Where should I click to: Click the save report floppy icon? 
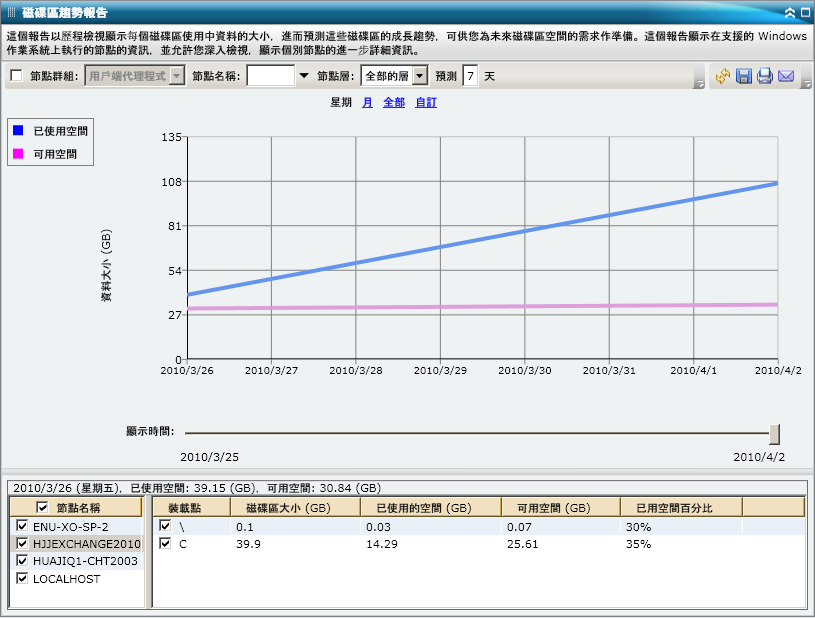coord(744,76)
